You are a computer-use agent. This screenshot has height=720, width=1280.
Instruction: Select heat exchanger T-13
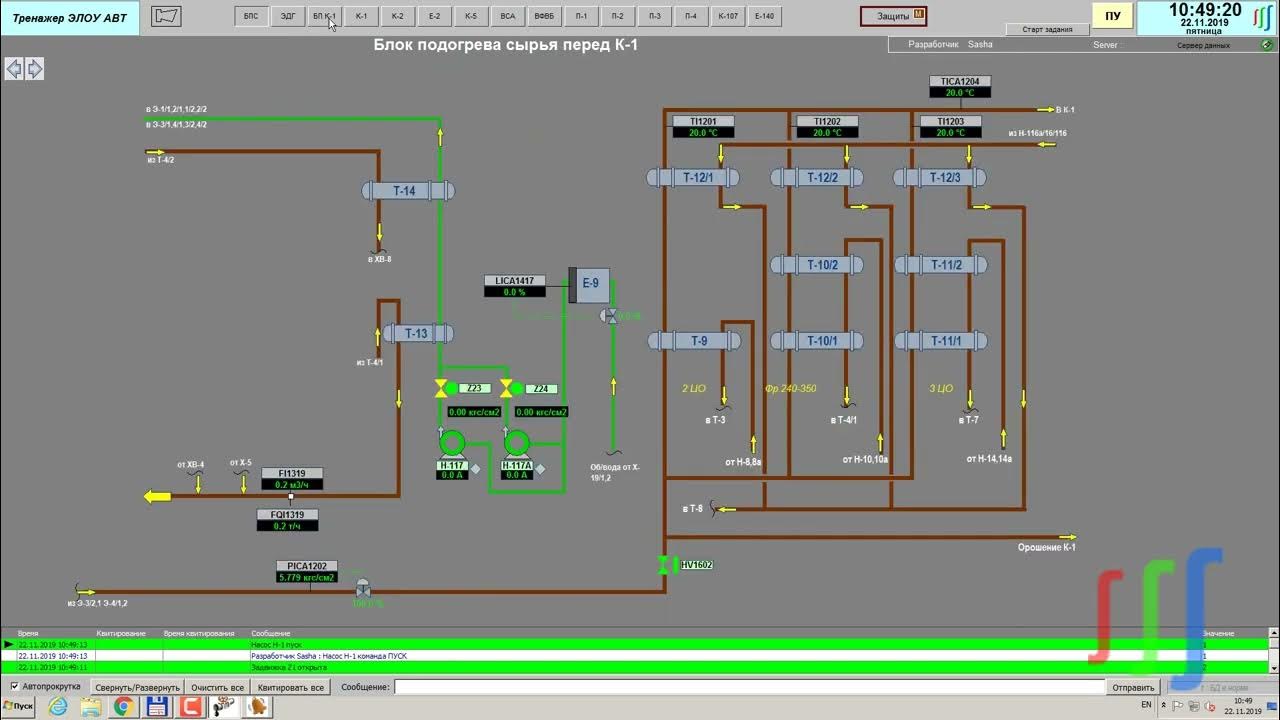(x=417, y=333)
